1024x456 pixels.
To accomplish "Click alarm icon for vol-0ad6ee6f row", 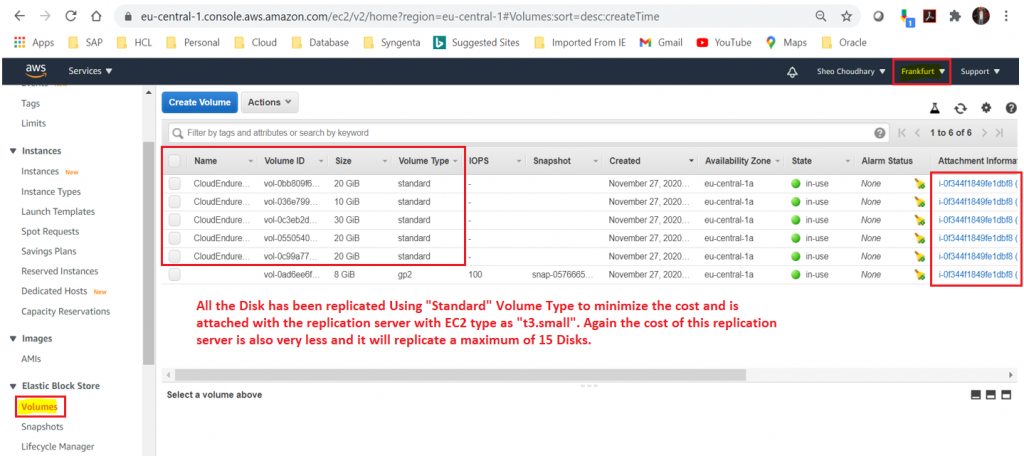I will click(920, 275).
